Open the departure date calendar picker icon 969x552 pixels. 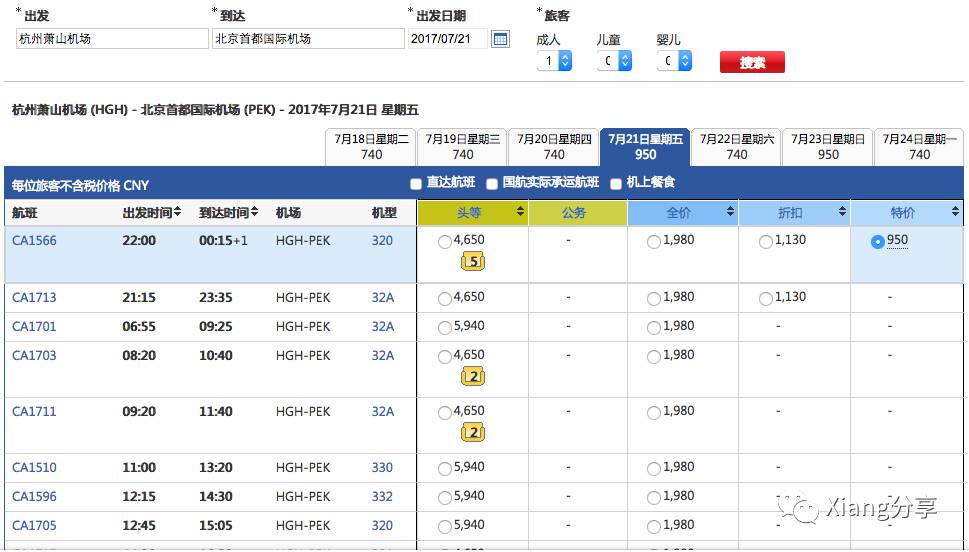(500, 39)
